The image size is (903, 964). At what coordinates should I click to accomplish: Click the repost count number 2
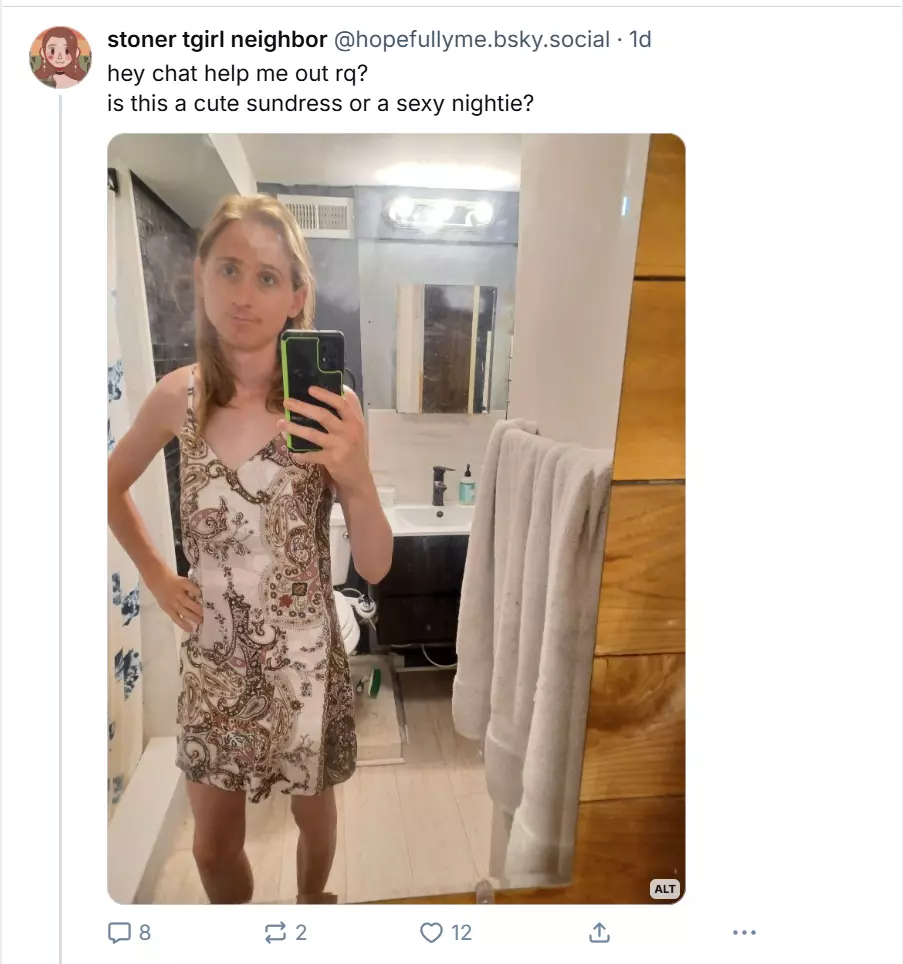[301, 933]
